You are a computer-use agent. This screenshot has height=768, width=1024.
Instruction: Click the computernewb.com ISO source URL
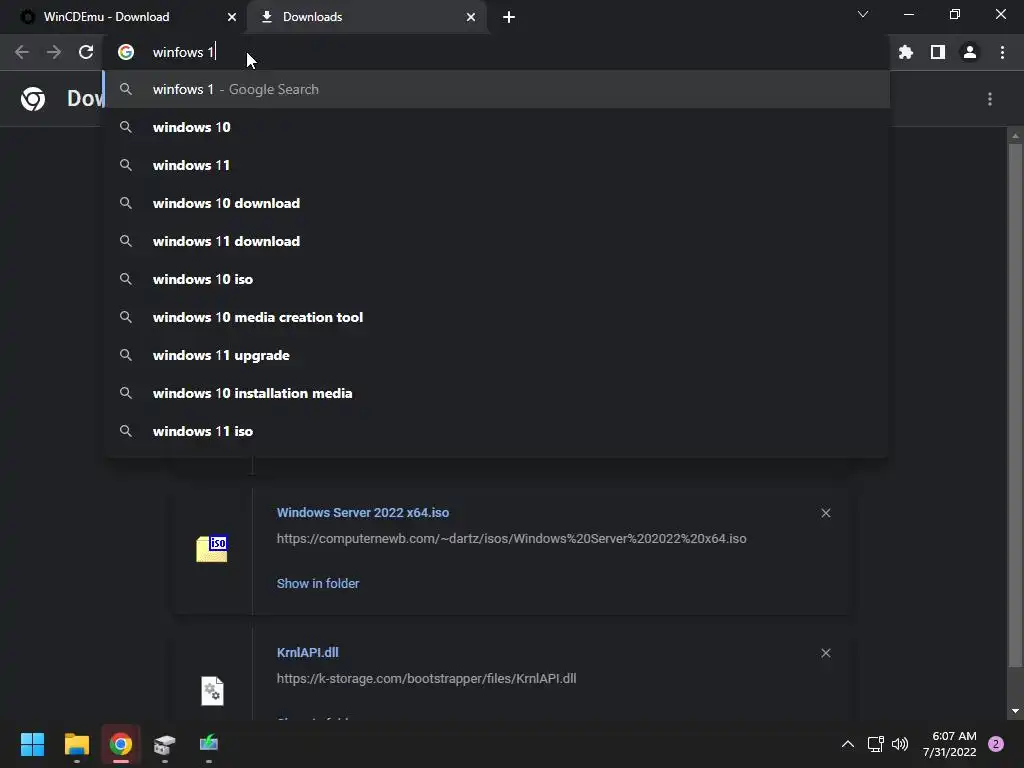[x=511, y=539]
